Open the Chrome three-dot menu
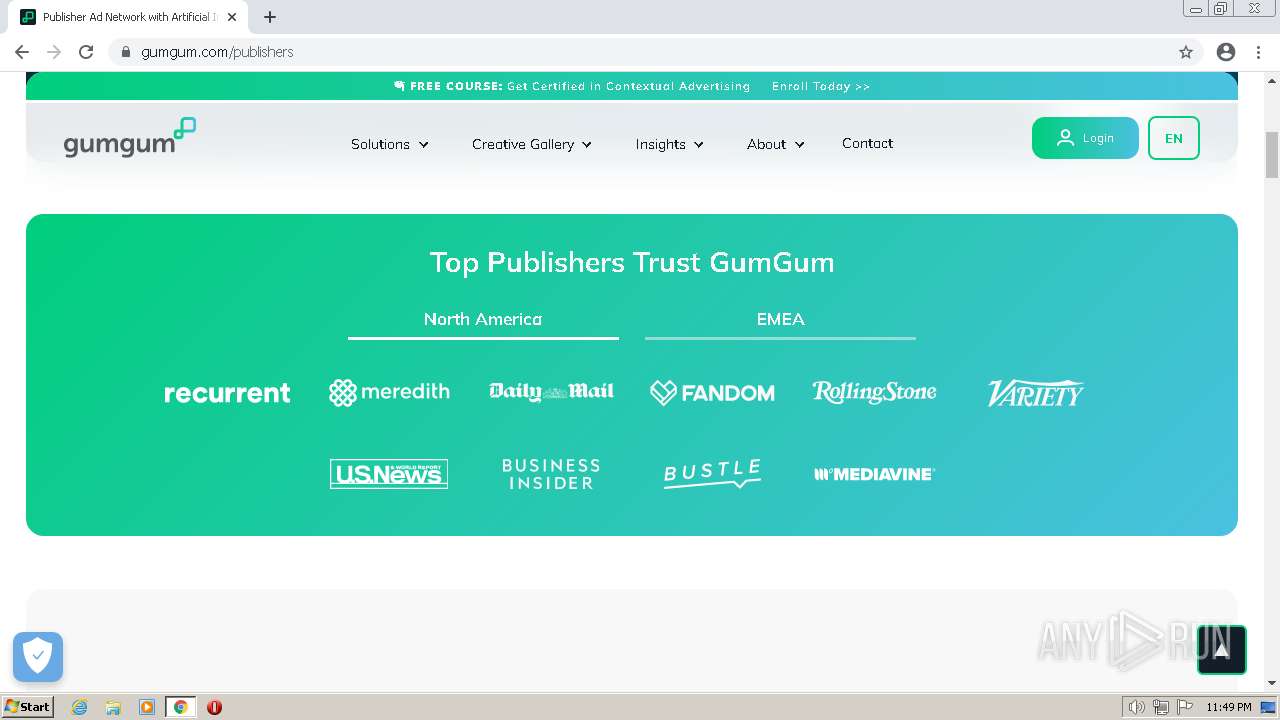This screenshot has height=720, width=1280. coord(1256,52)
